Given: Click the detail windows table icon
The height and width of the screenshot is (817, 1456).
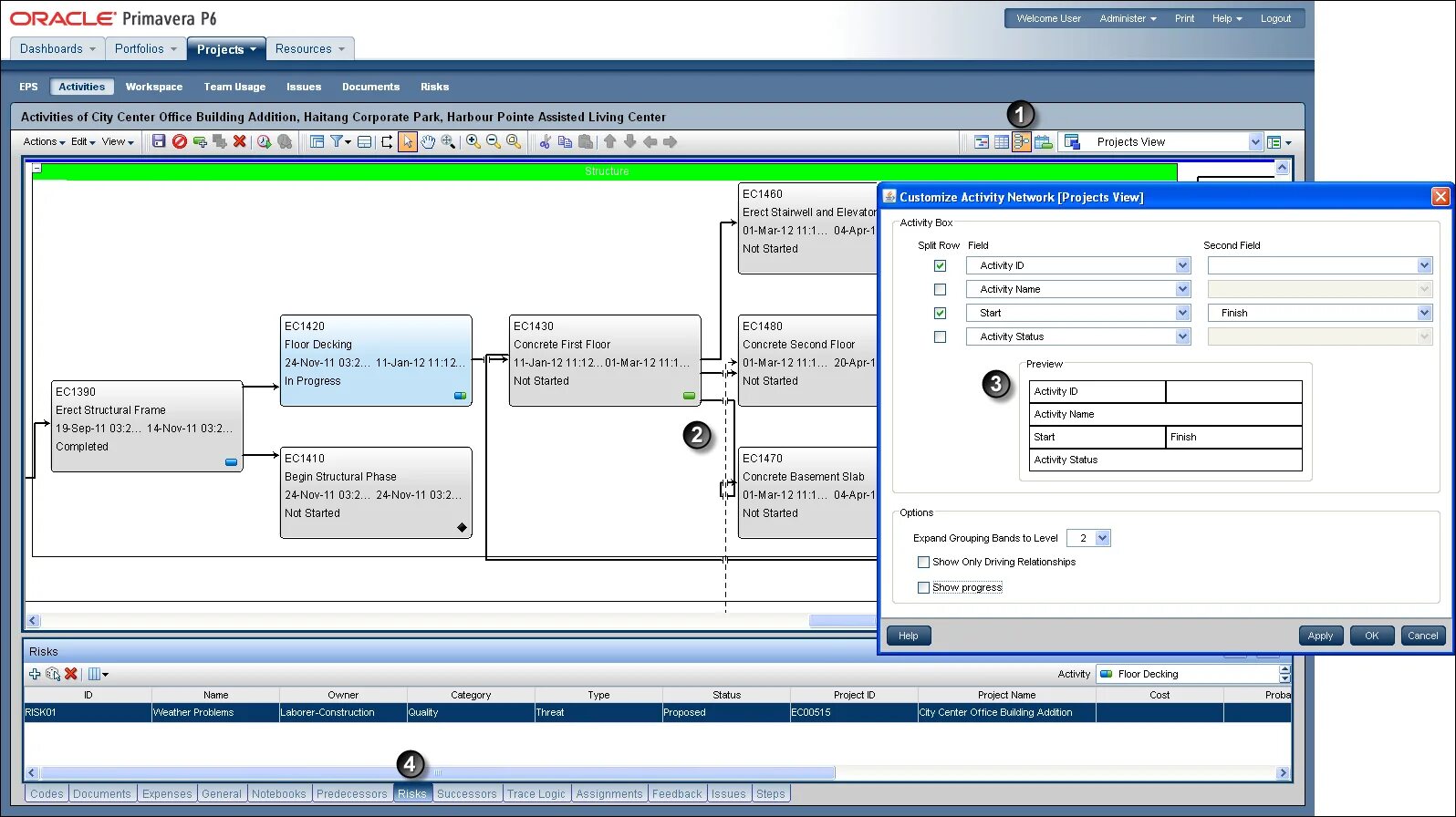Looking at the screenshot, I should (x=365, y=141).
